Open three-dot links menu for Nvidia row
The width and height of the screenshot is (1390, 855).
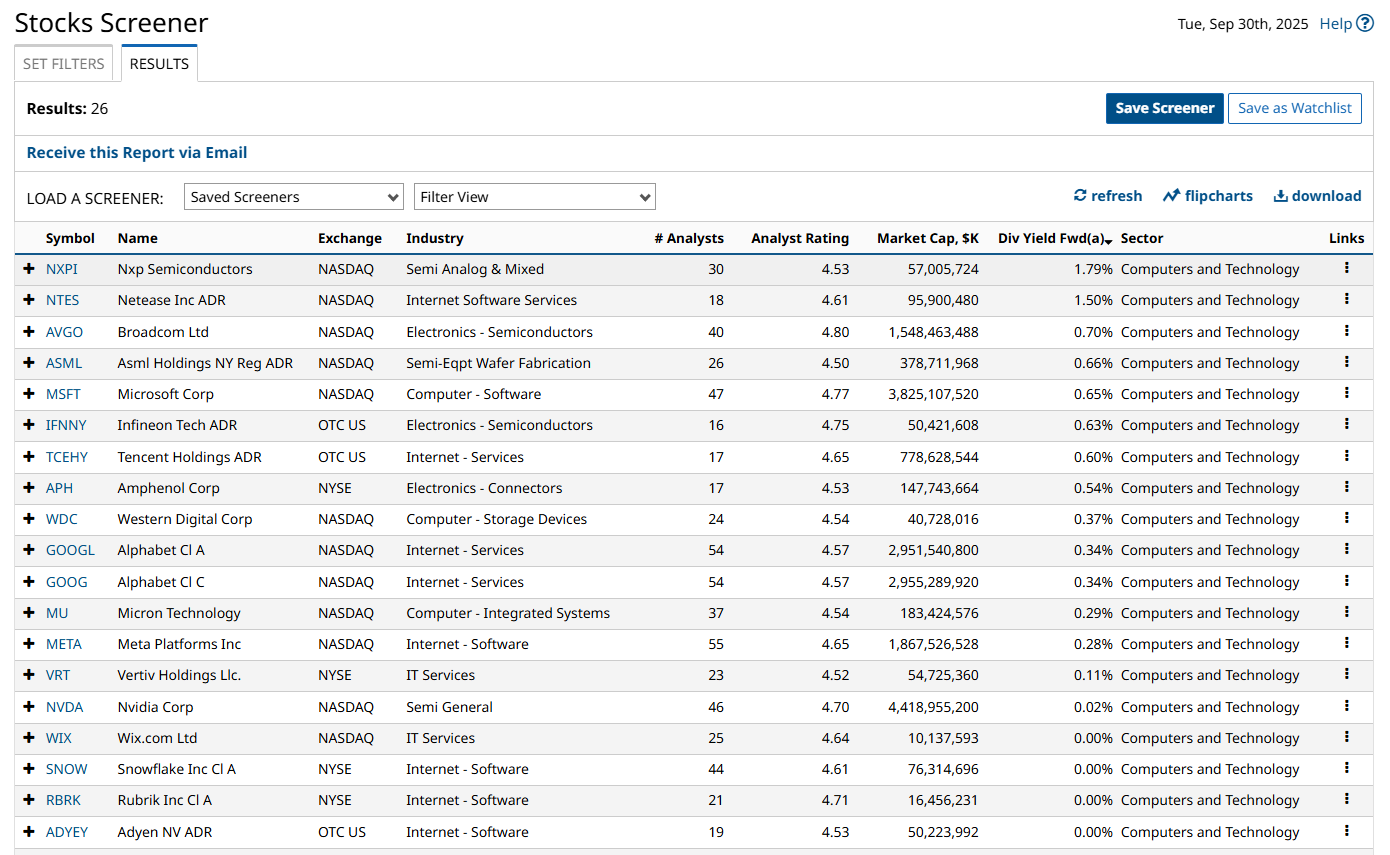click(x=1346, y=706)
